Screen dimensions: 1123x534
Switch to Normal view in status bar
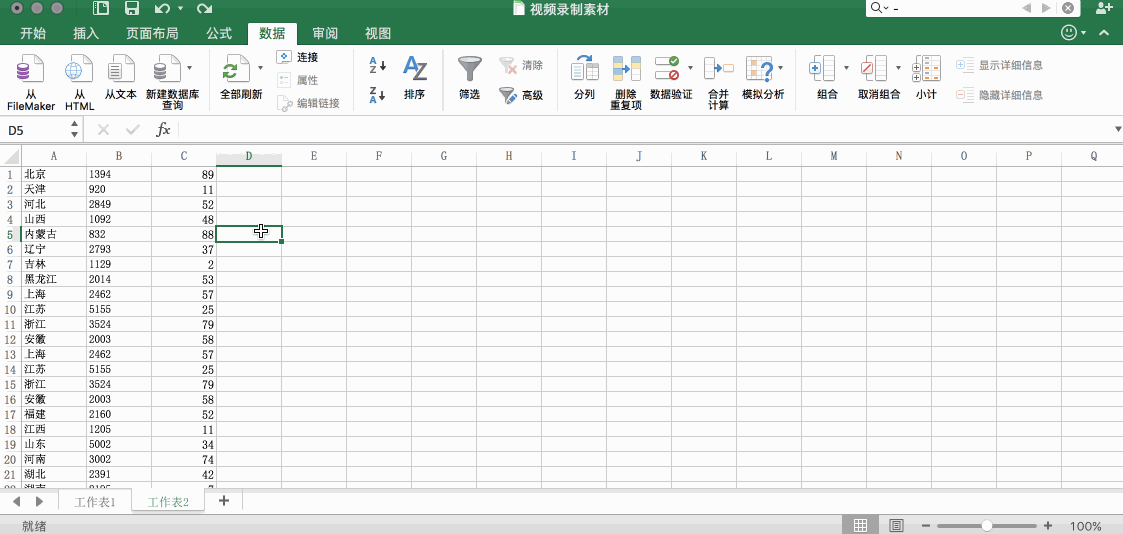pyautogui.click(x=861, y=525)
